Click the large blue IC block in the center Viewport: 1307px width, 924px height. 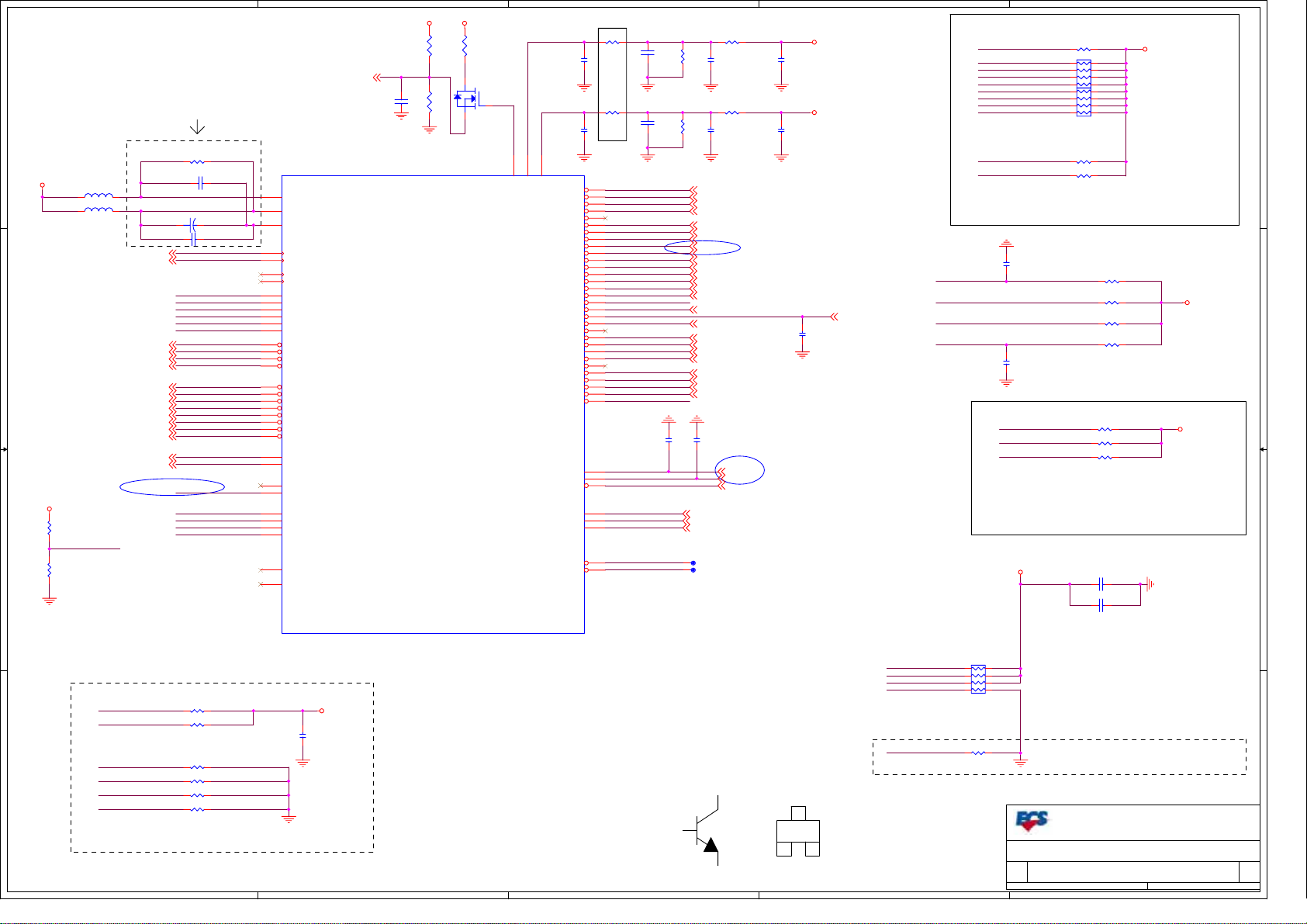point(433,404)
